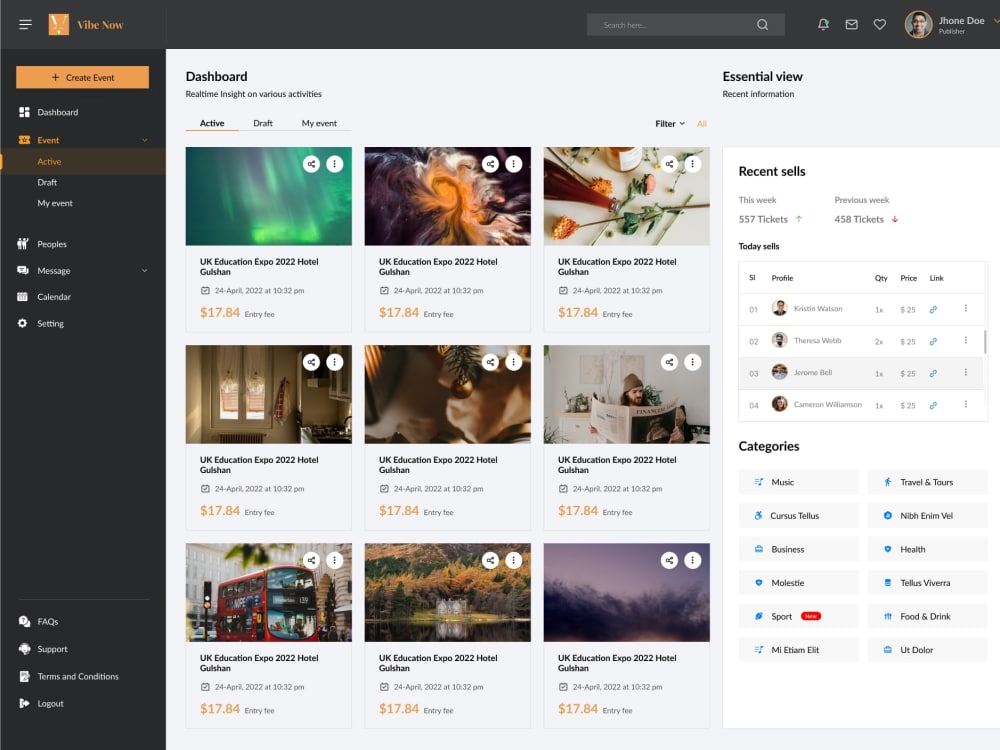The width and height of the screenshot is (1000, 750).
Task: Open more options on aurora event card
Action: 335,164
